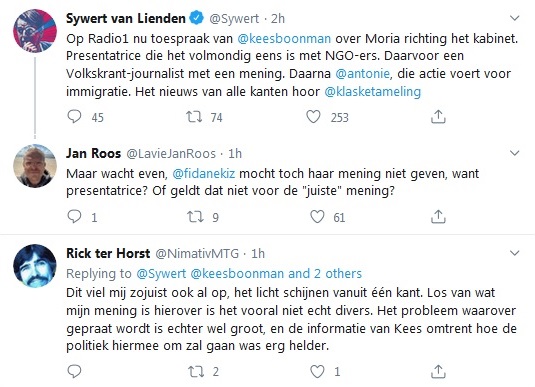Image resolution: width=535 pixels, height=387 pixels.
Task: Open the @keesboonman mention in Sywert's tweet
Action: (284, 38)
